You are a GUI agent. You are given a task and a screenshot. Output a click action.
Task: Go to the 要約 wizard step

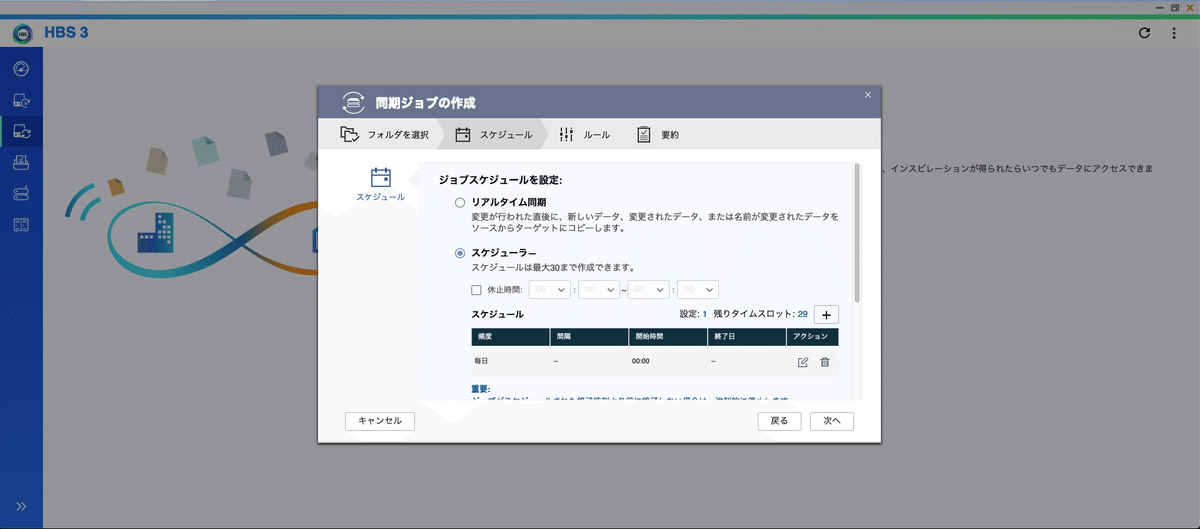(657, 134)
